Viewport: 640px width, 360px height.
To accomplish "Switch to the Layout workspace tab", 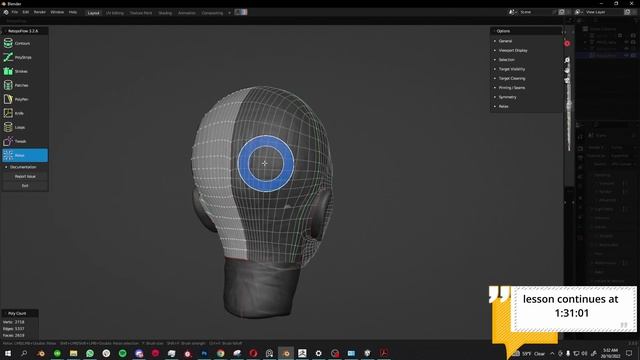I will pos(93,13).
